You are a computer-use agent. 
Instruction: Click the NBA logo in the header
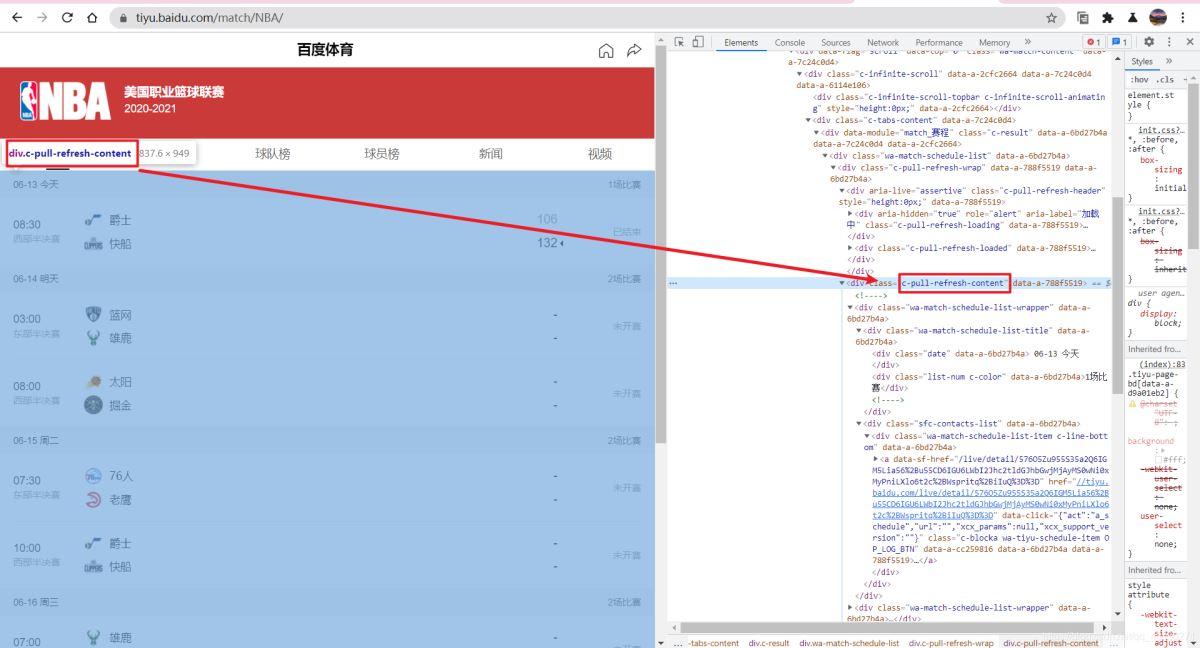[x=64, y=100]
